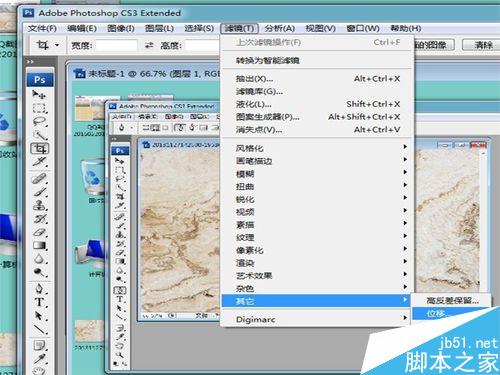This screenshot has height=375, width=500.
Task: Select the Clone Stamp tool
Action: pyautogui.click(x=39, y=205)
